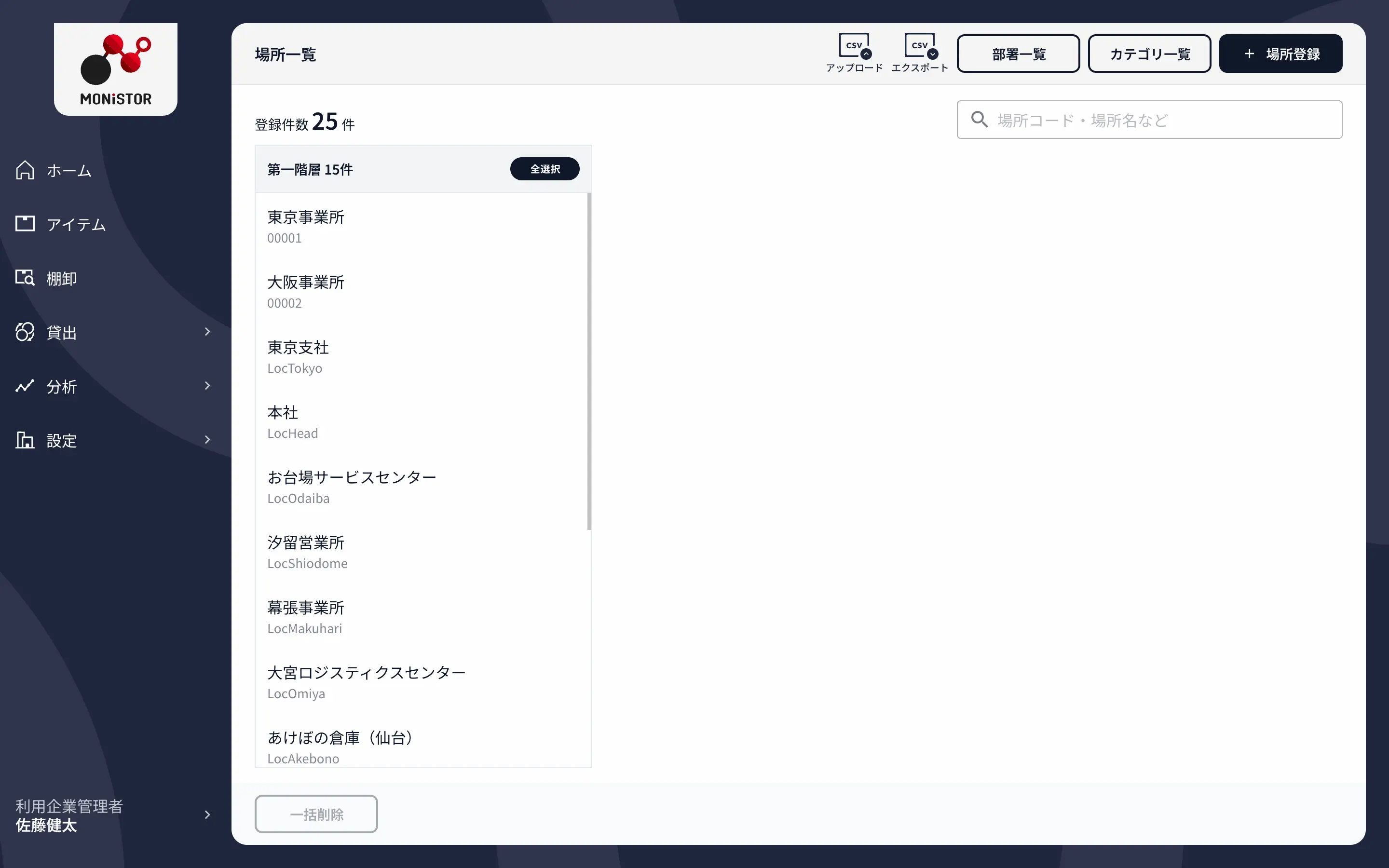
Task: Open user menu chevron beside 佐藤健太
Action: pyautogui.click(x=207, y=814)
